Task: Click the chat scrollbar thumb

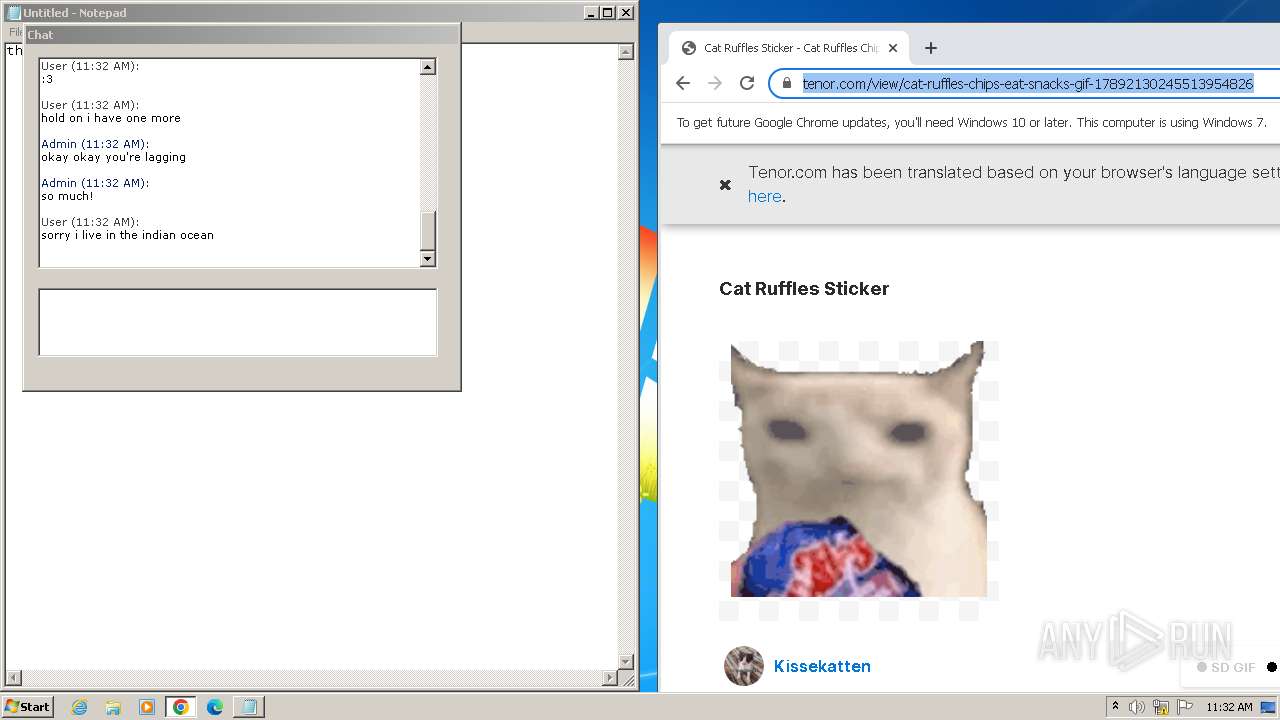Action: click(x=428, y=231)
